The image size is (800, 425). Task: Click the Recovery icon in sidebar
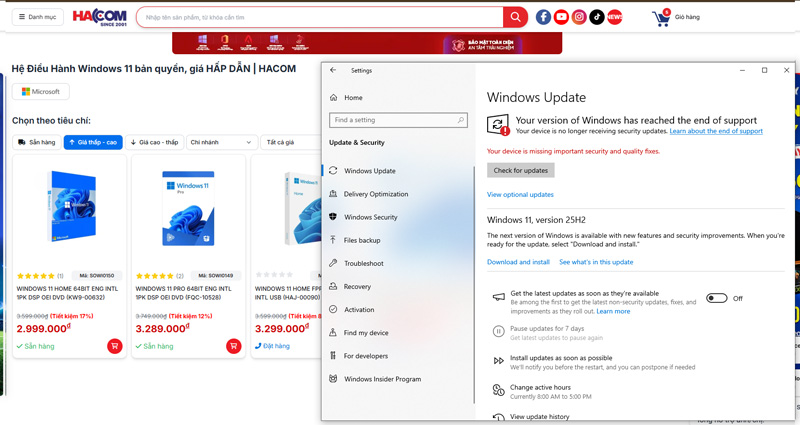click(333, 286)
